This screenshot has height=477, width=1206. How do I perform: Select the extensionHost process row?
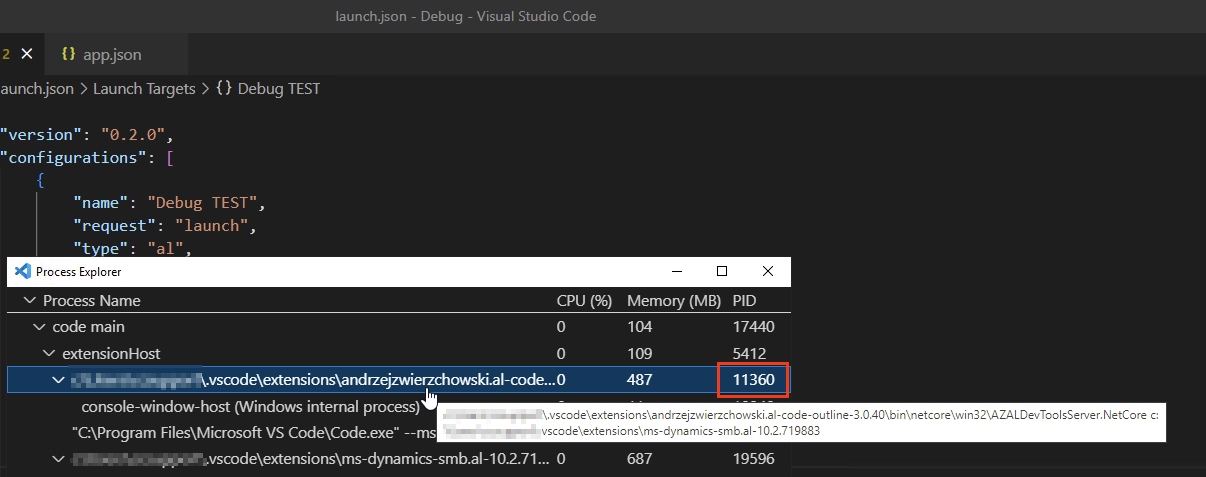(399, 353)
